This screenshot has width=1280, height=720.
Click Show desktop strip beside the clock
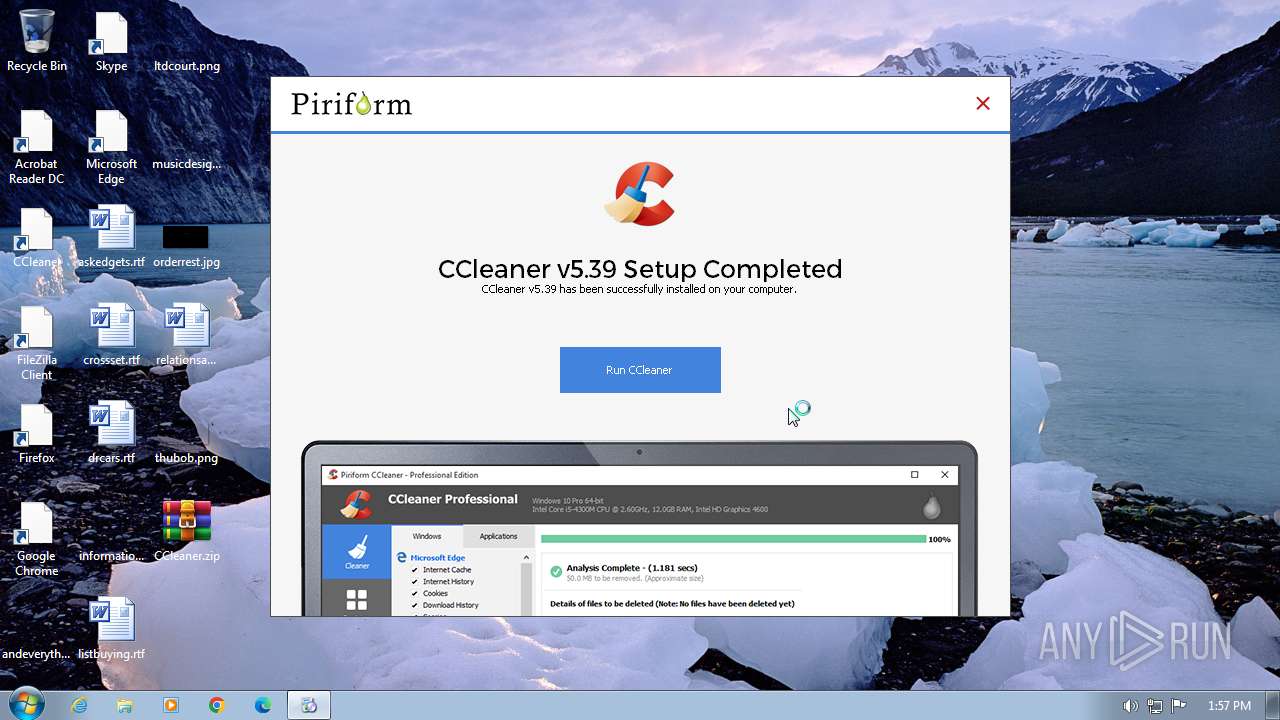pos(1272,705)
